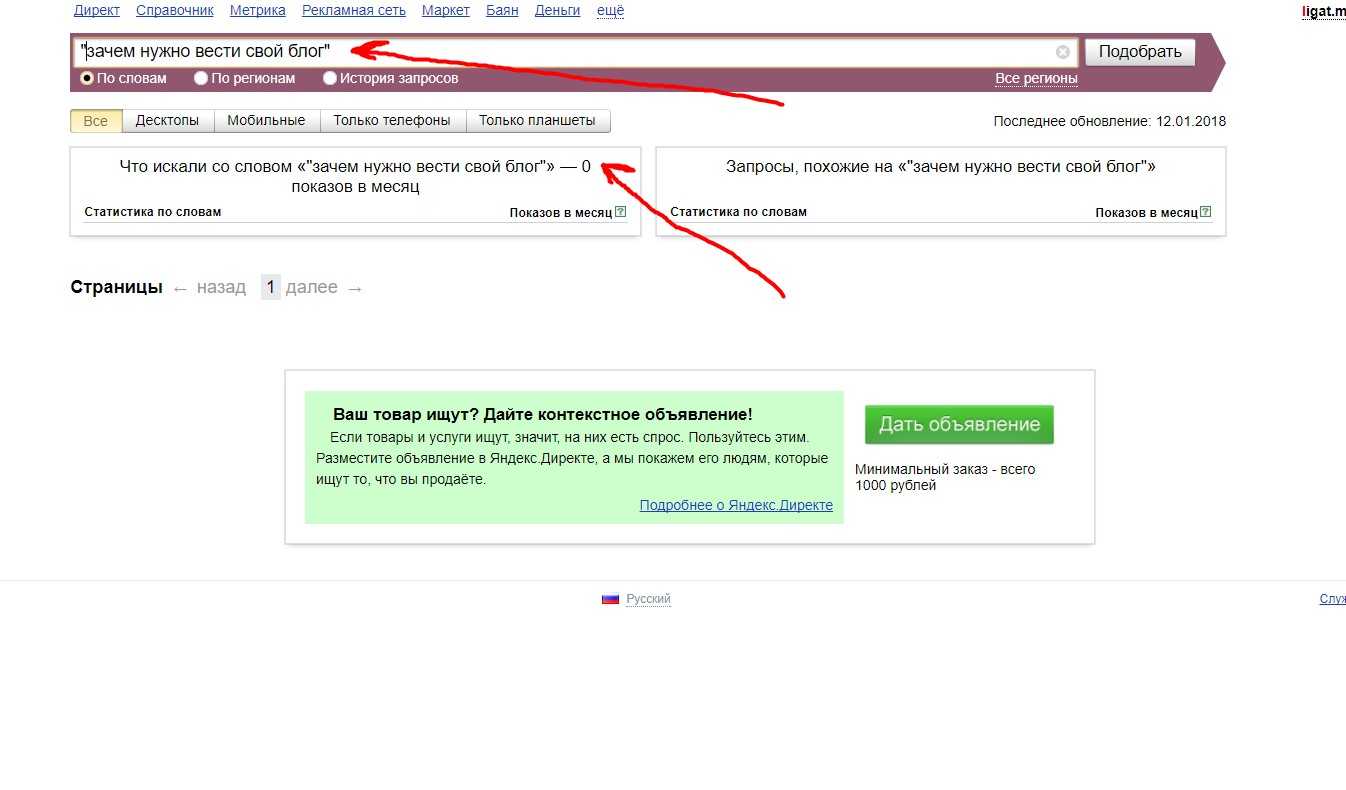This screenshot has height=790, width=1346.
Task: Open the Метрика link
Action: pyautogui.click(x=258, y=10)
